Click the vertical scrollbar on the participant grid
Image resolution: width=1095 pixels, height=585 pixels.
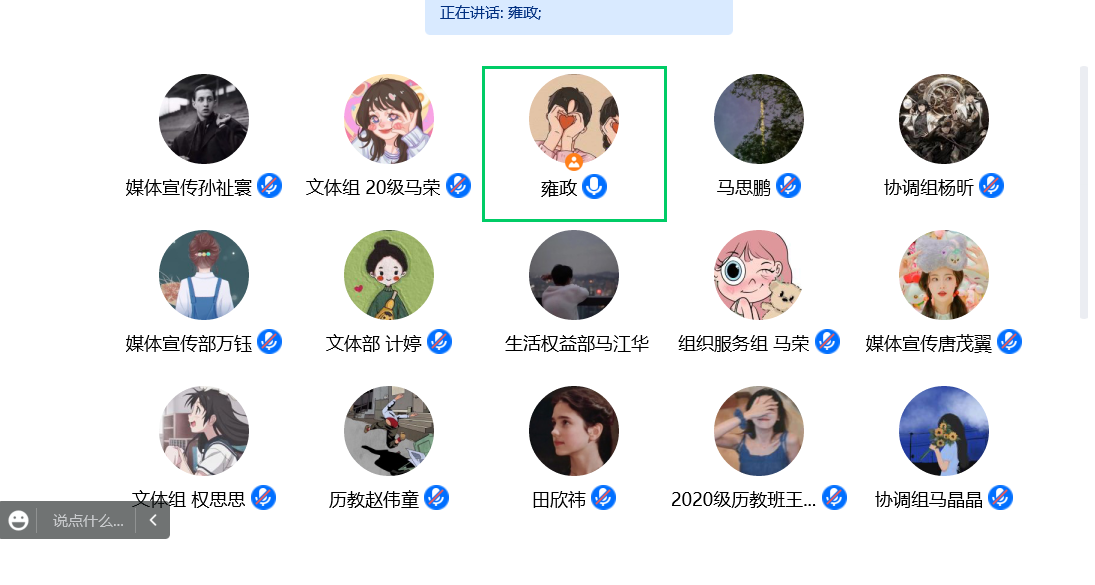tap(1083, 193)
